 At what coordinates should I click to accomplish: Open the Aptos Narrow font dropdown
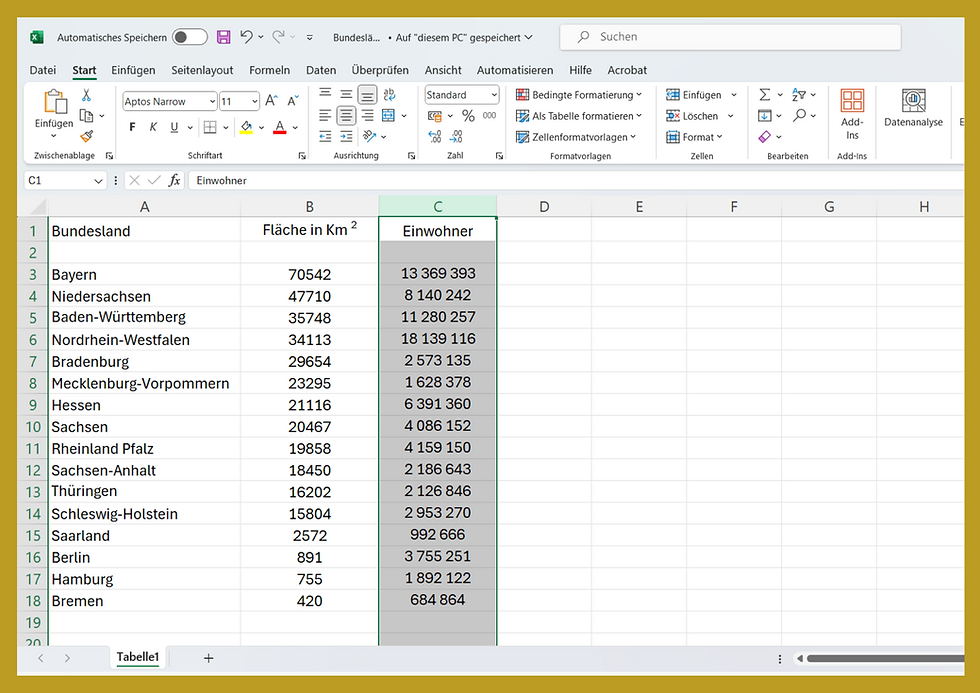point(212,101)
